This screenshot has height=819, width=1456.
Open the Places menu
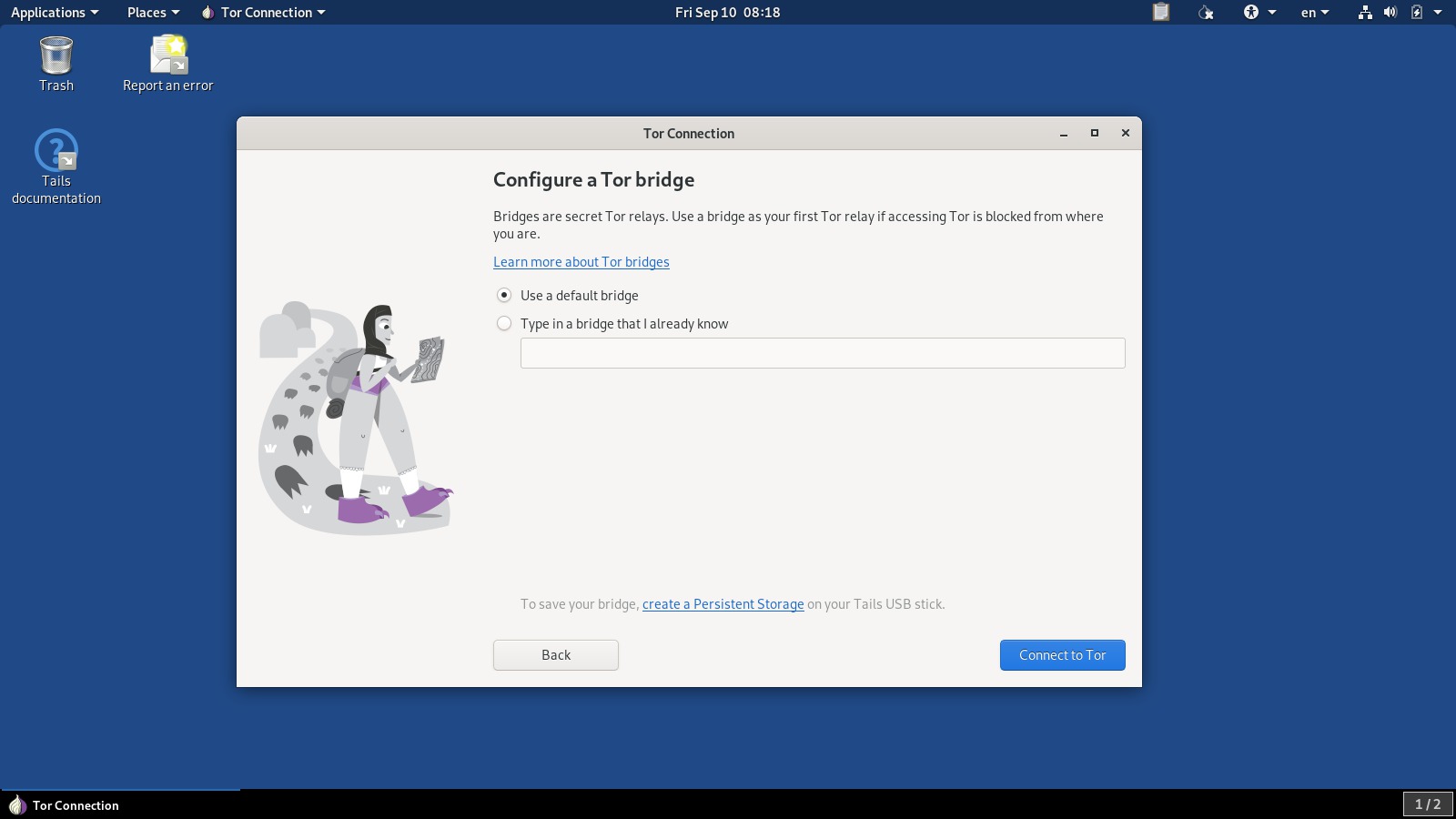153,12
